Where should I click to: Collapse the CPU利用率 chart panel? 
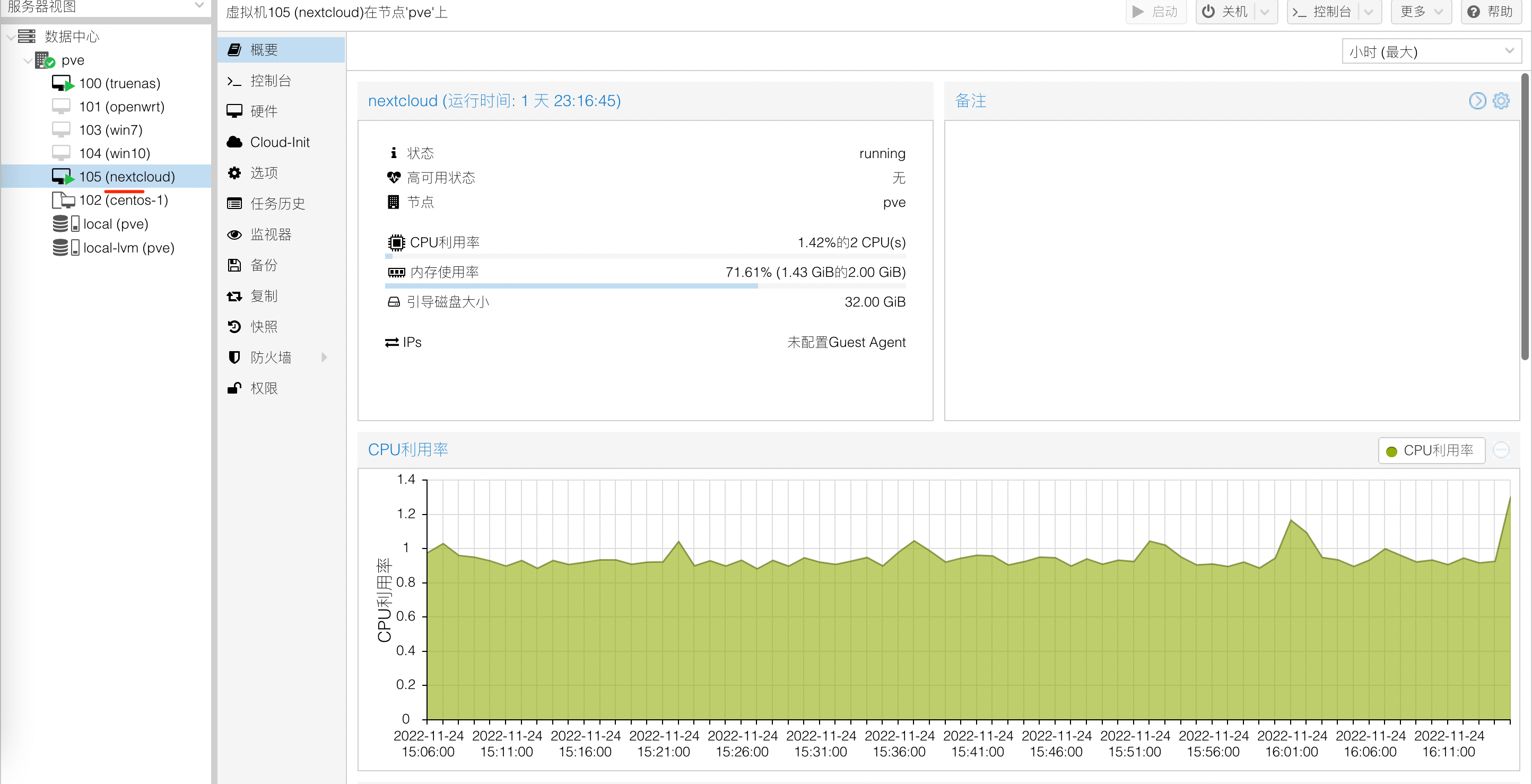tap(1501, 450)
